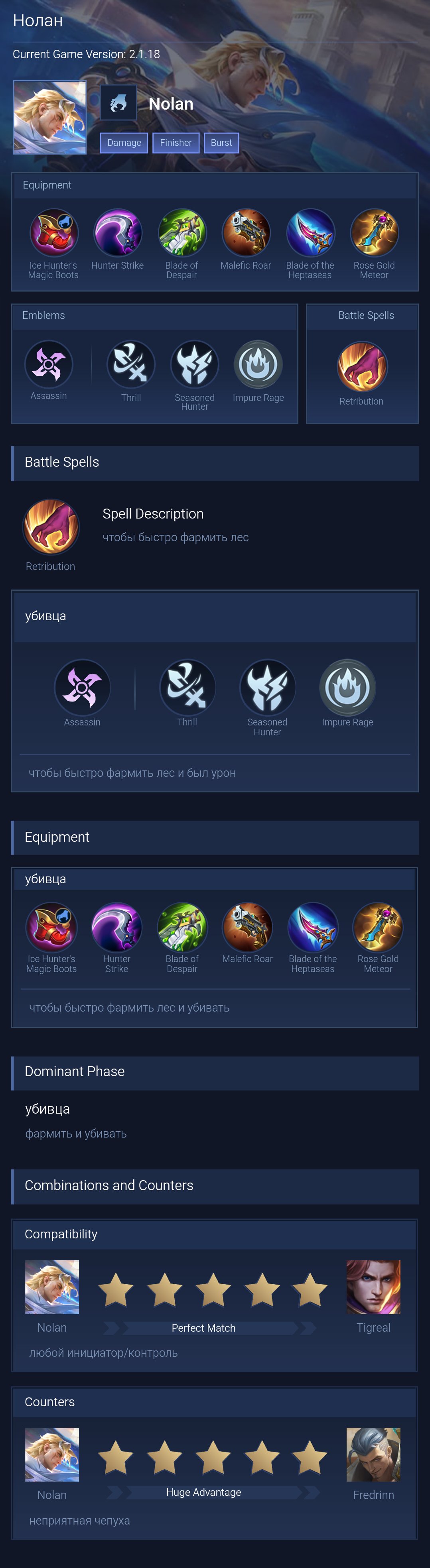
Task: Click the Malefic Roar item in top Equipment
Action: click(x=246, y=232)
